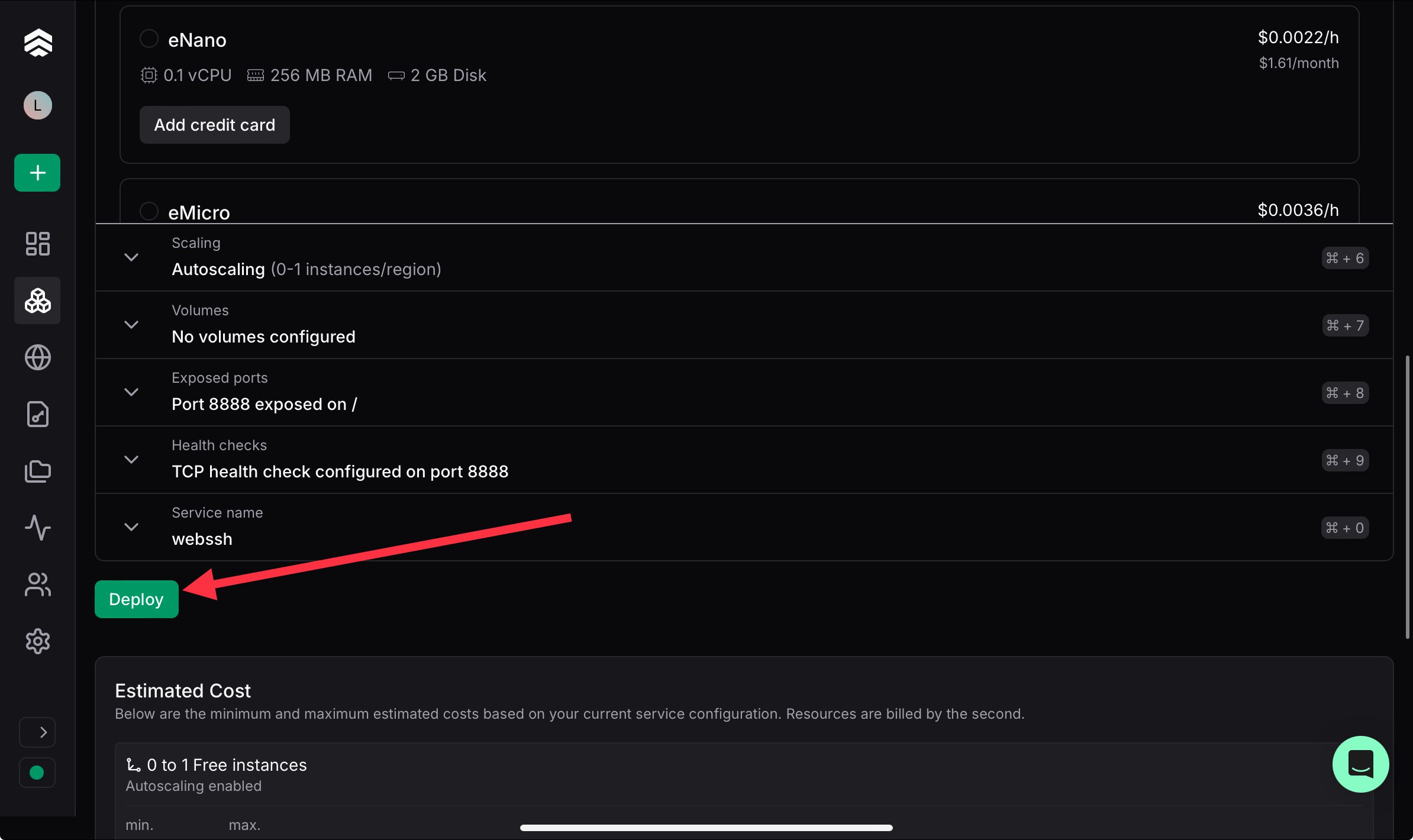Click the Add credit card button
The height and width of the screenshot is (840, 1413).
pyautogui.click(x=215, y=125)
